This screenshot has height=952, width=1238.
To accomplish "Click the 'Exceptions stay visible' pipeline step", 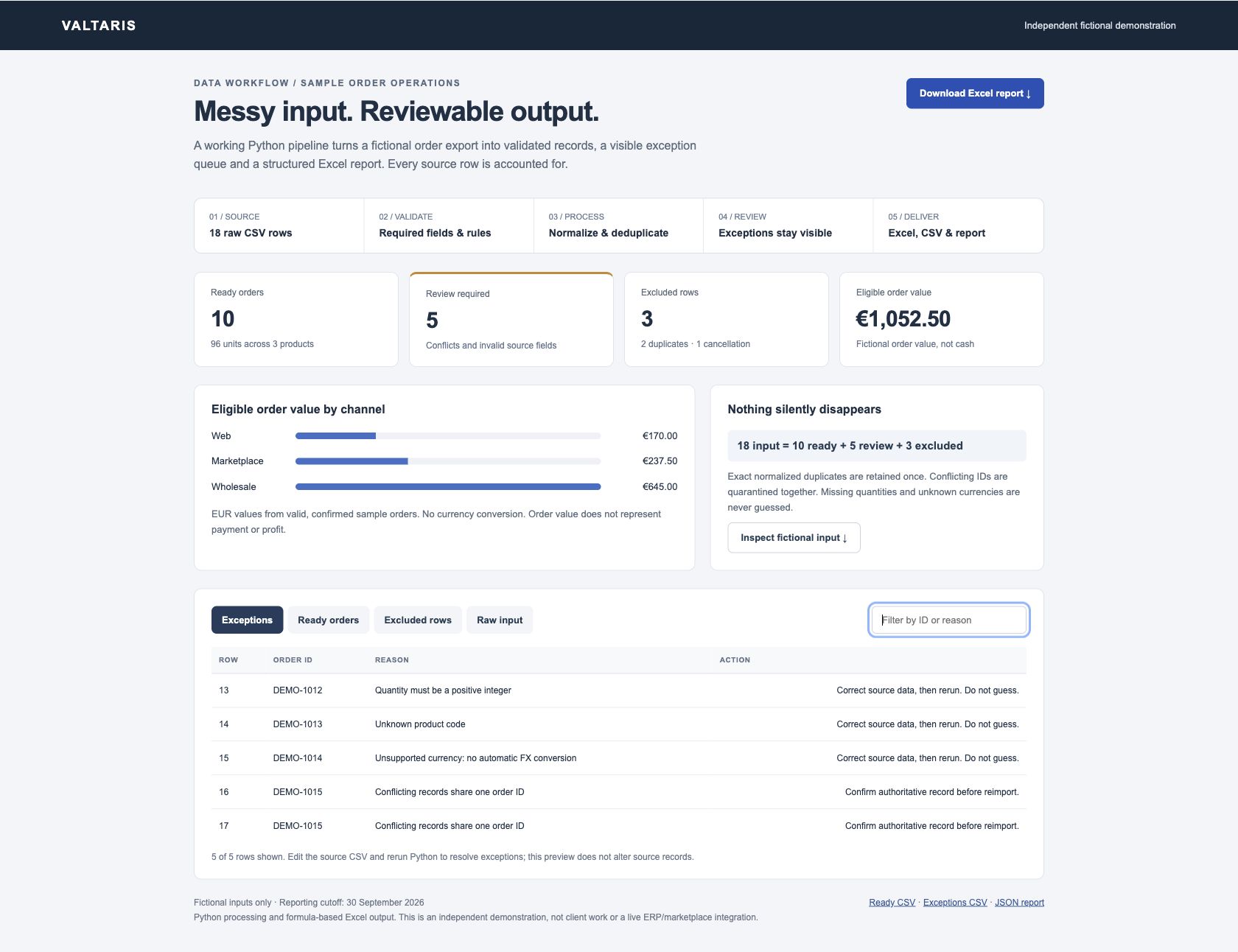I will pos(788,225).
